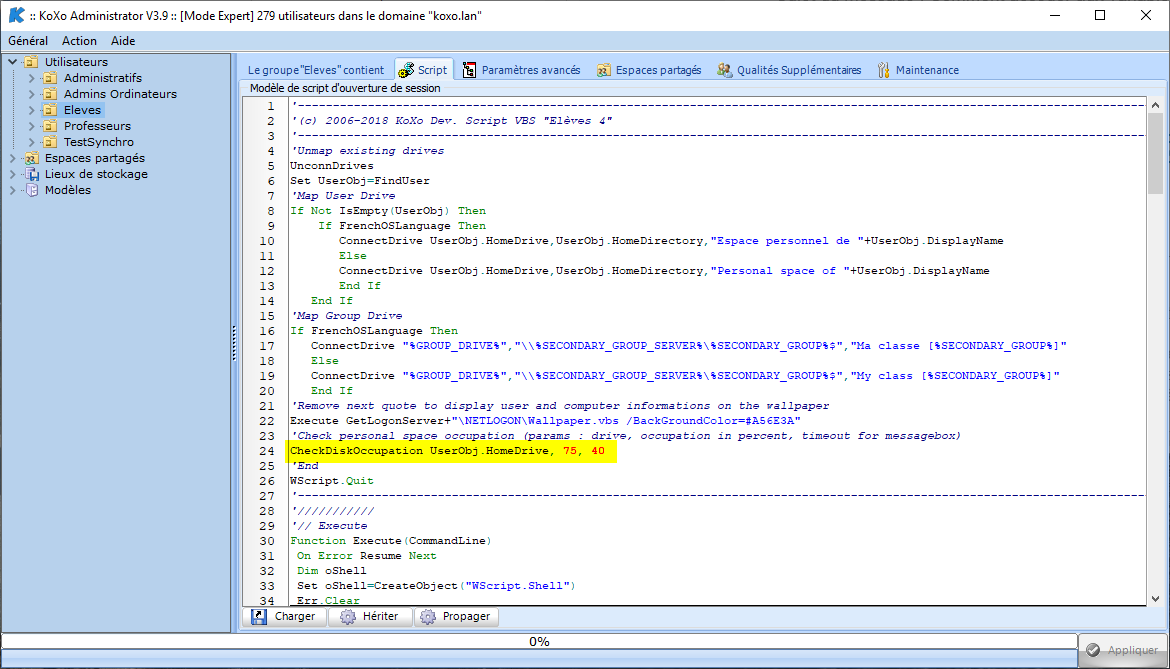Click the Set UserObj=FindUser line
Viewport: 1170px width, 669px height.
click(x=360, y=180)
